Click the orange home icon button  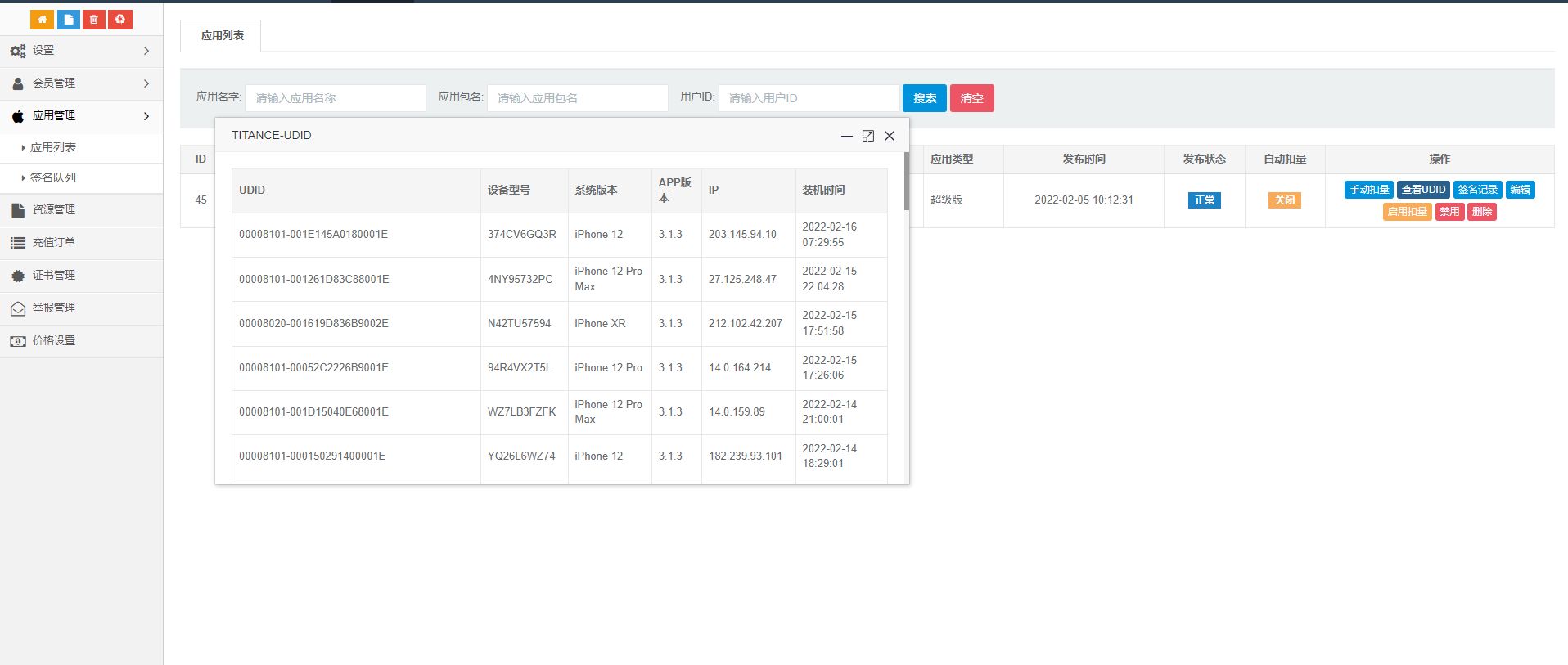pyautogui.click(x=43, y=20)
